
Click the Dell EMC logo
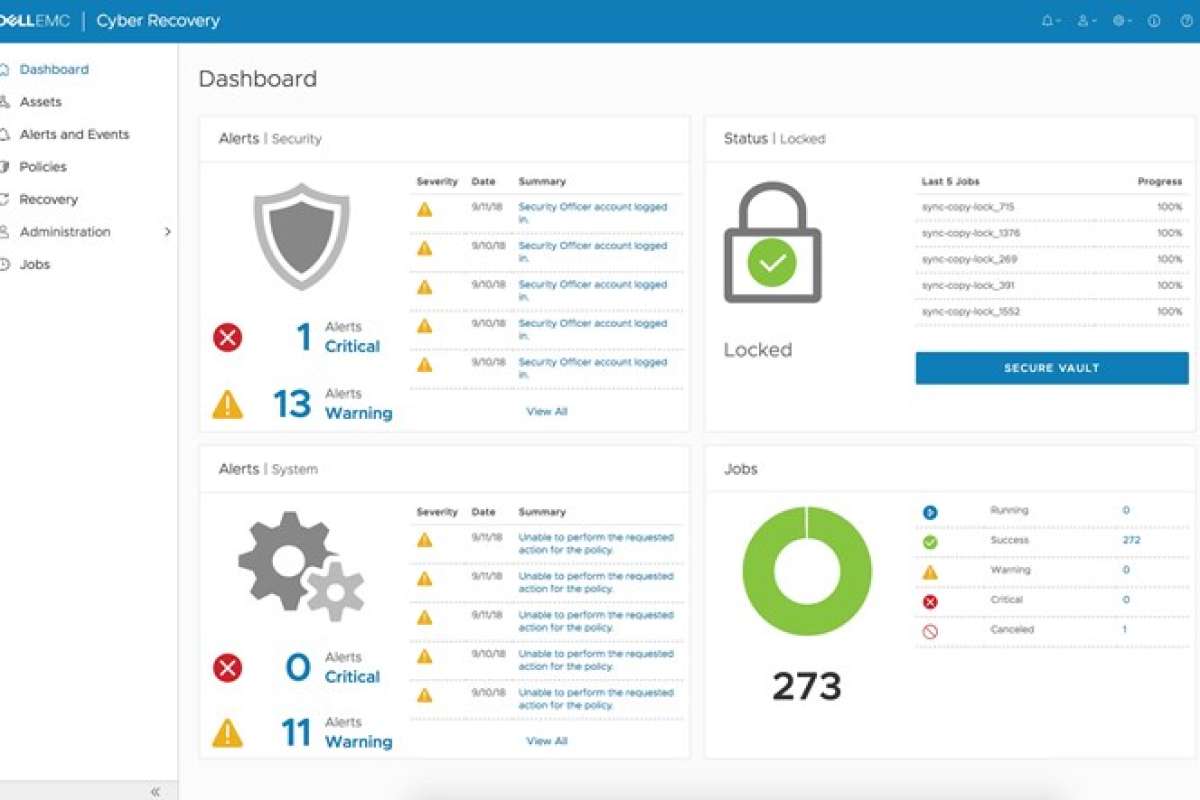pos(35,20)
